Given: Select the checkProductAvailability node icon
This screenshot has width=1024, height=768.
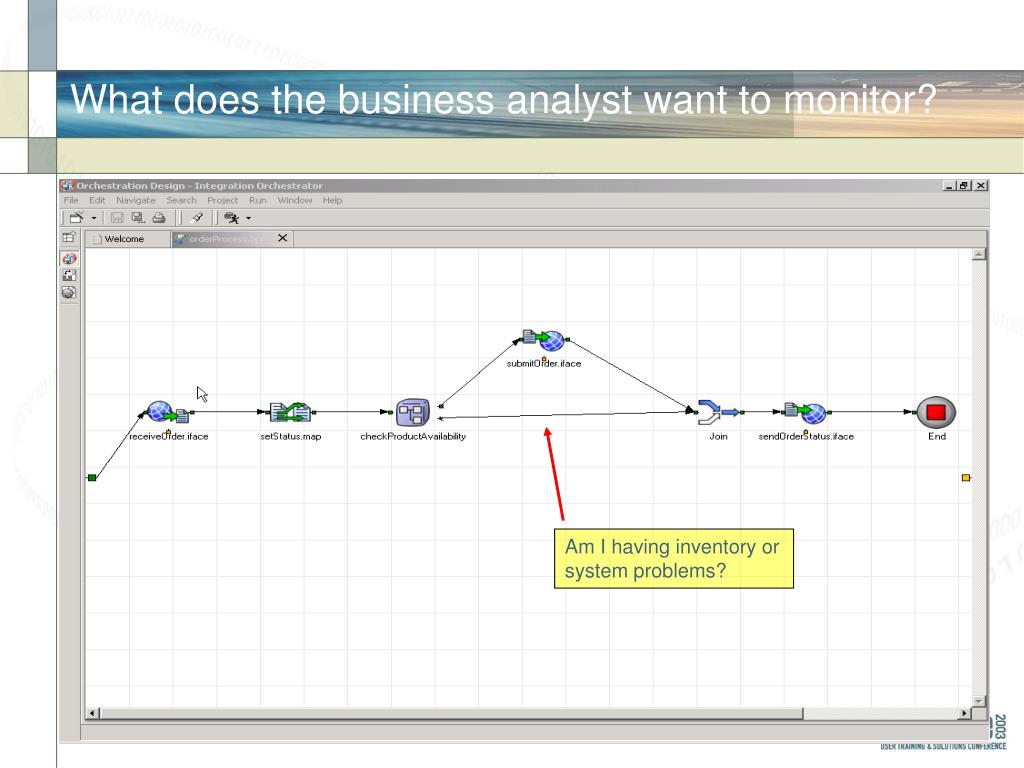Looking at the screenshot, I should [x=413, y=412].
